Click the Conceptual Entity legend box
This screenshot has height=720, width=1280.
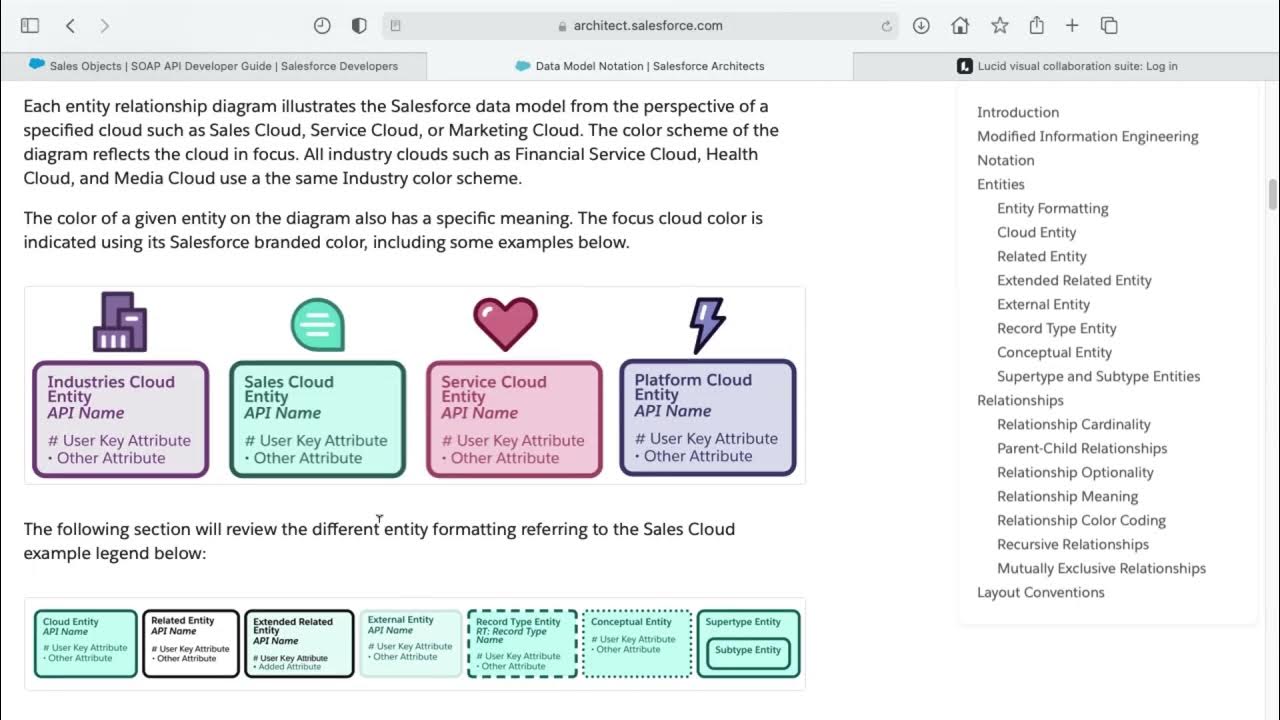click(637, 643)
